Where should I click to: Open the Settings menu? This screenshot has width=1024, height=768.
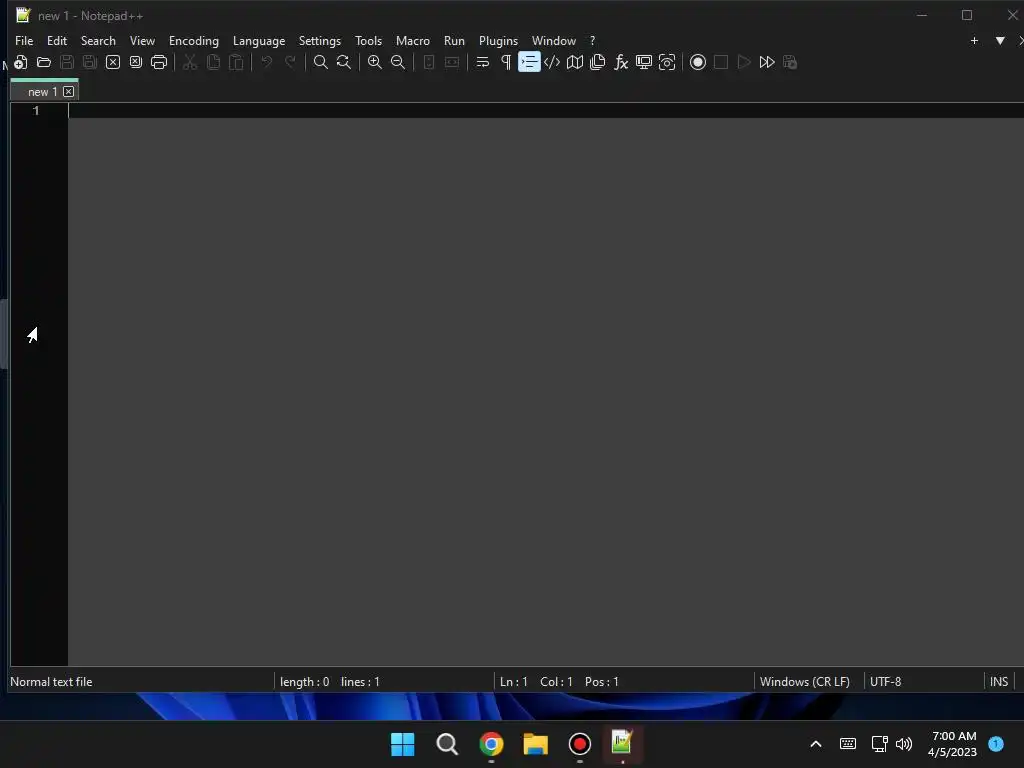click(x=320, y=40)
